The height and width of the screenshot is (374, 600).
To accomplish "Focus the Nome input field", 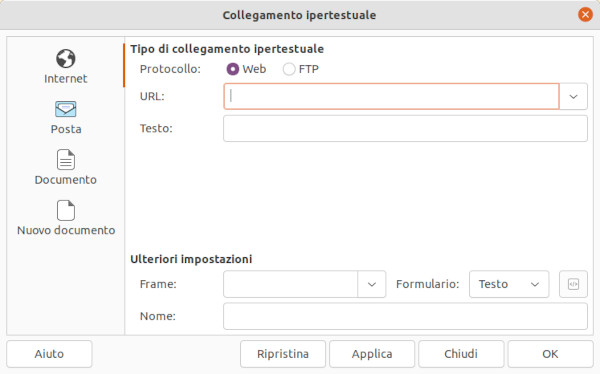I will (x=405, y=316).
